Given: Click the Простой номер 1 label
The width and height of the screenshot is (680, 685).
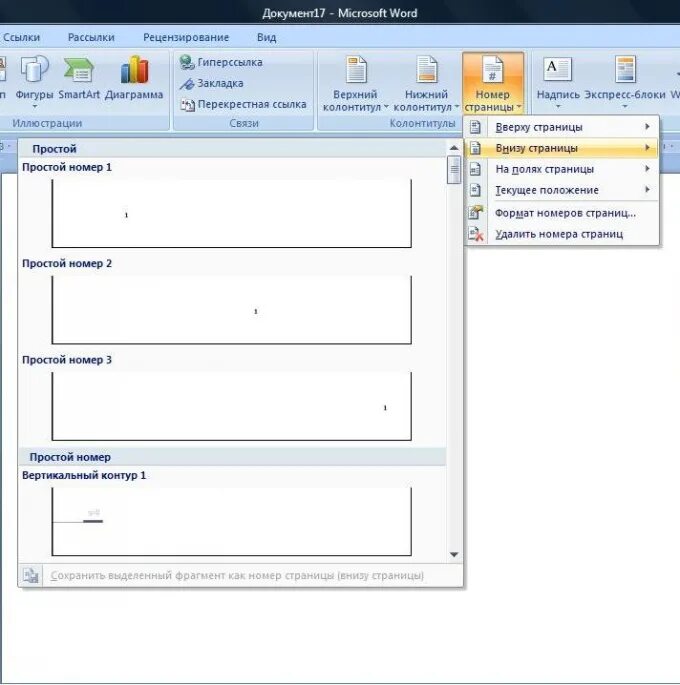Looking at the screenshot, I should (x=67, y=167).
